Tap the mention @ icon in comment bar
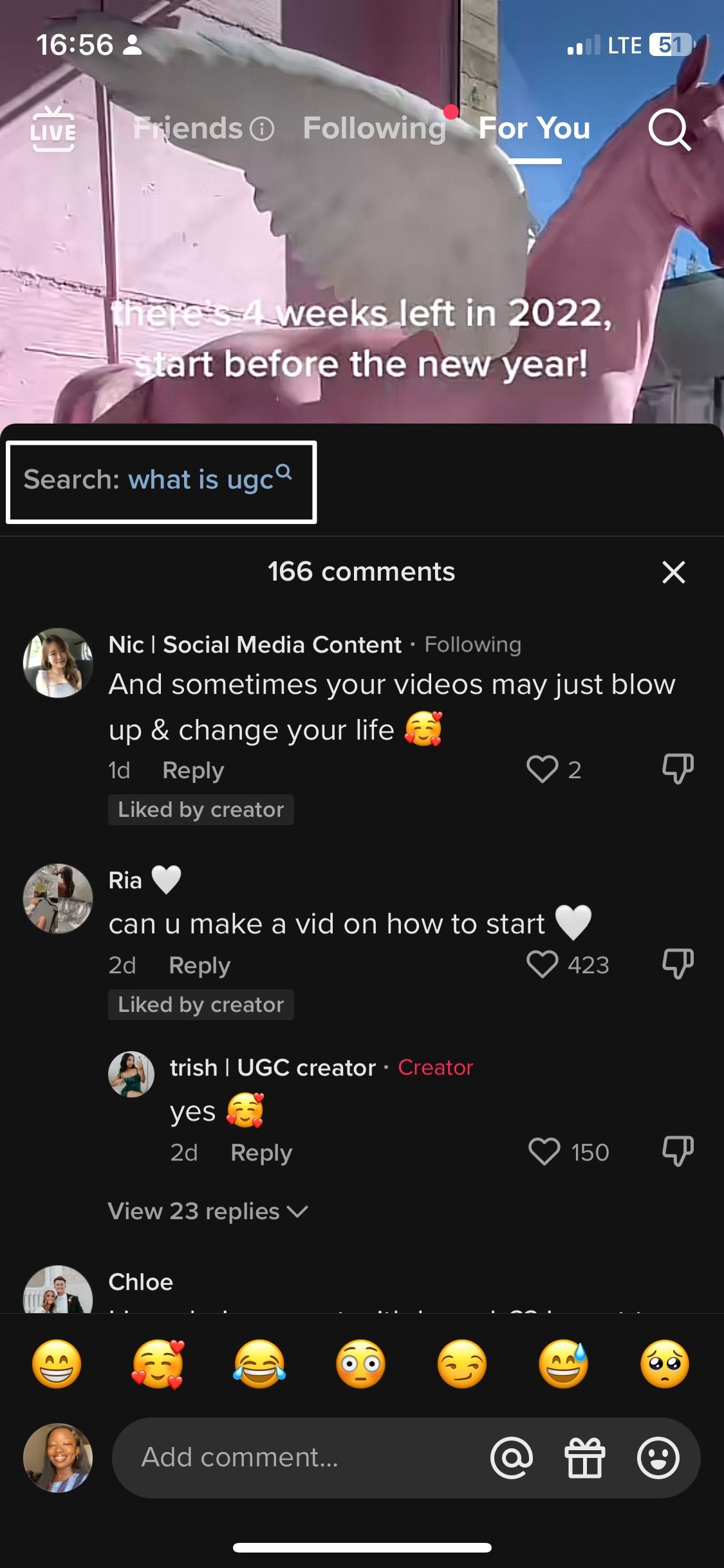Viewport: 724px width, 1568px height. tap(512, 1458)
